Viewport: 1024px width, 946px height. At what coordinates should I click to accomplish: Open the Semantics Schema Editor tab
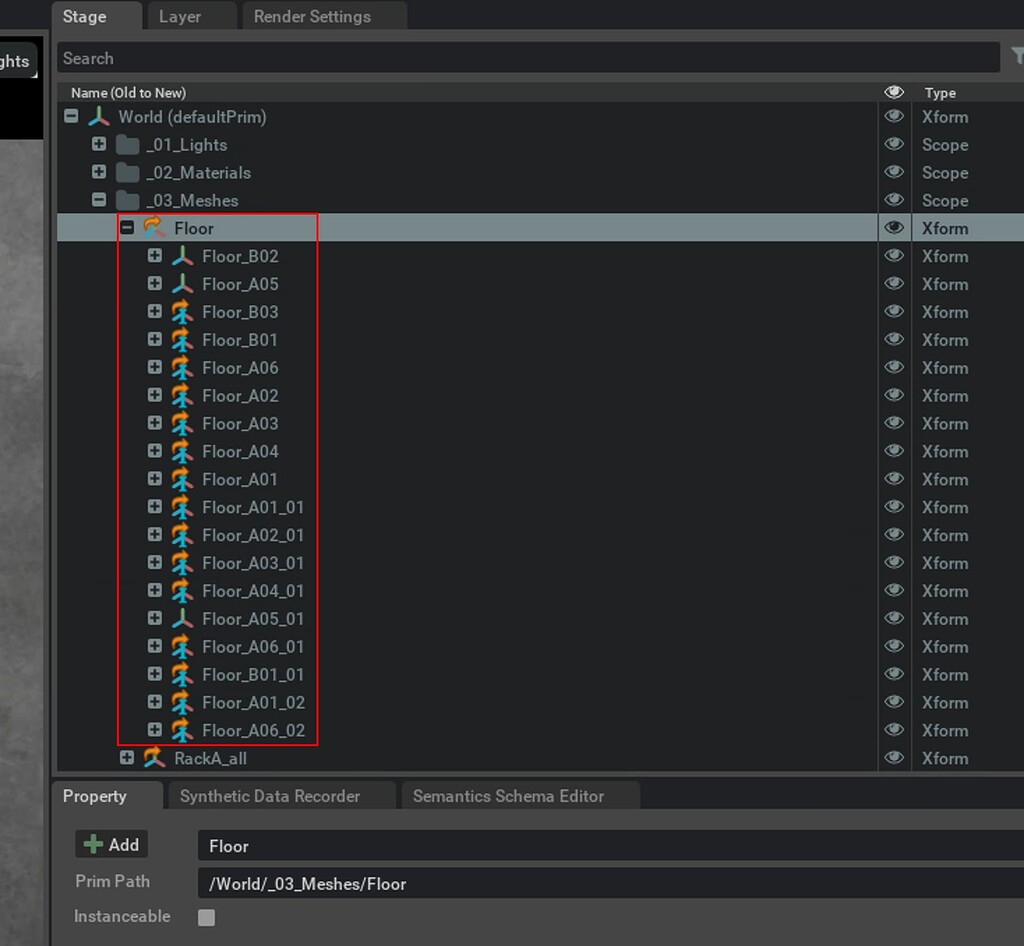(x=508, y=796)
